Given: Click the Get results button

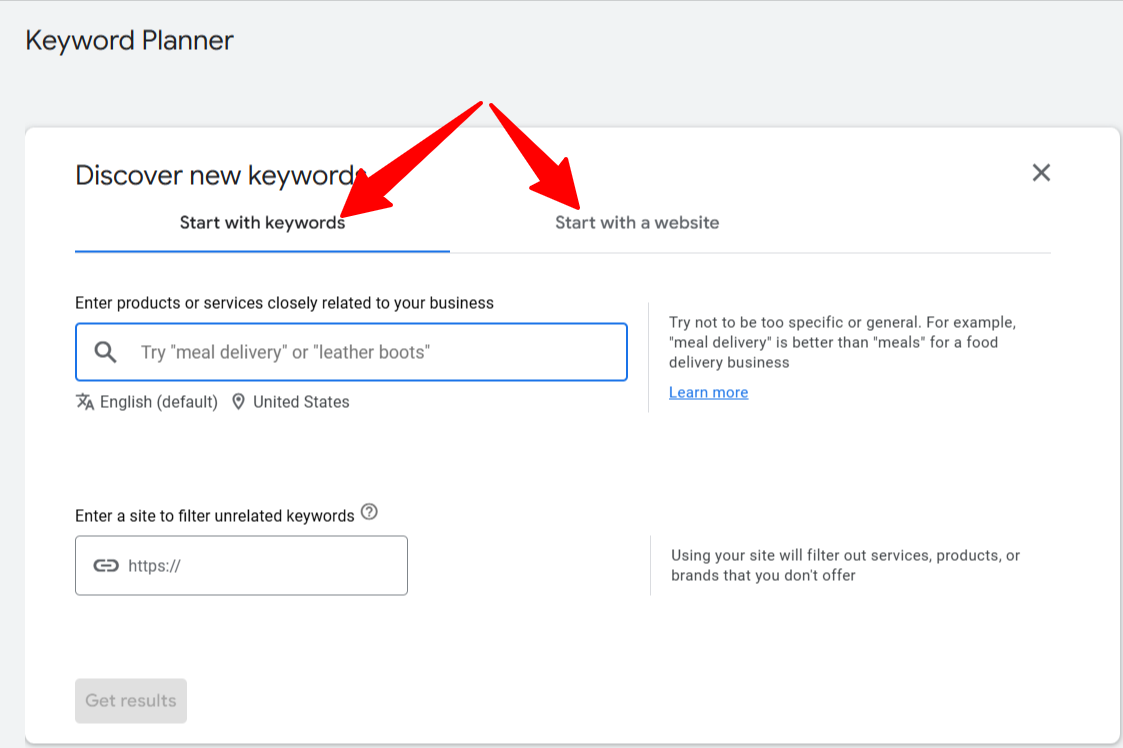Looking at the screenshot, I should coord(131,701).
